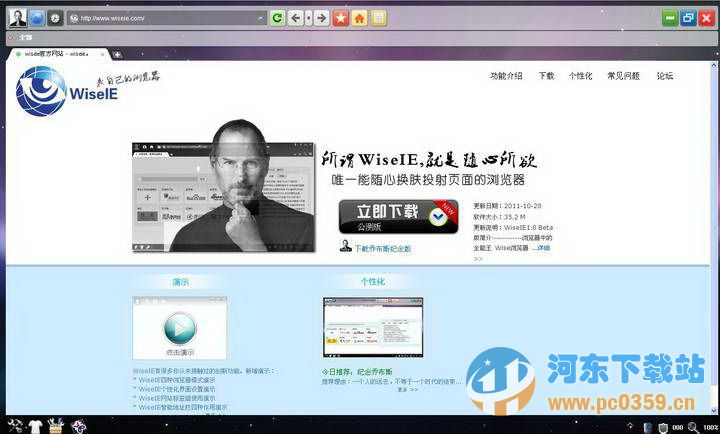
Task: Click the toolbox icon in bottom bar
Action: click(56, 426)
